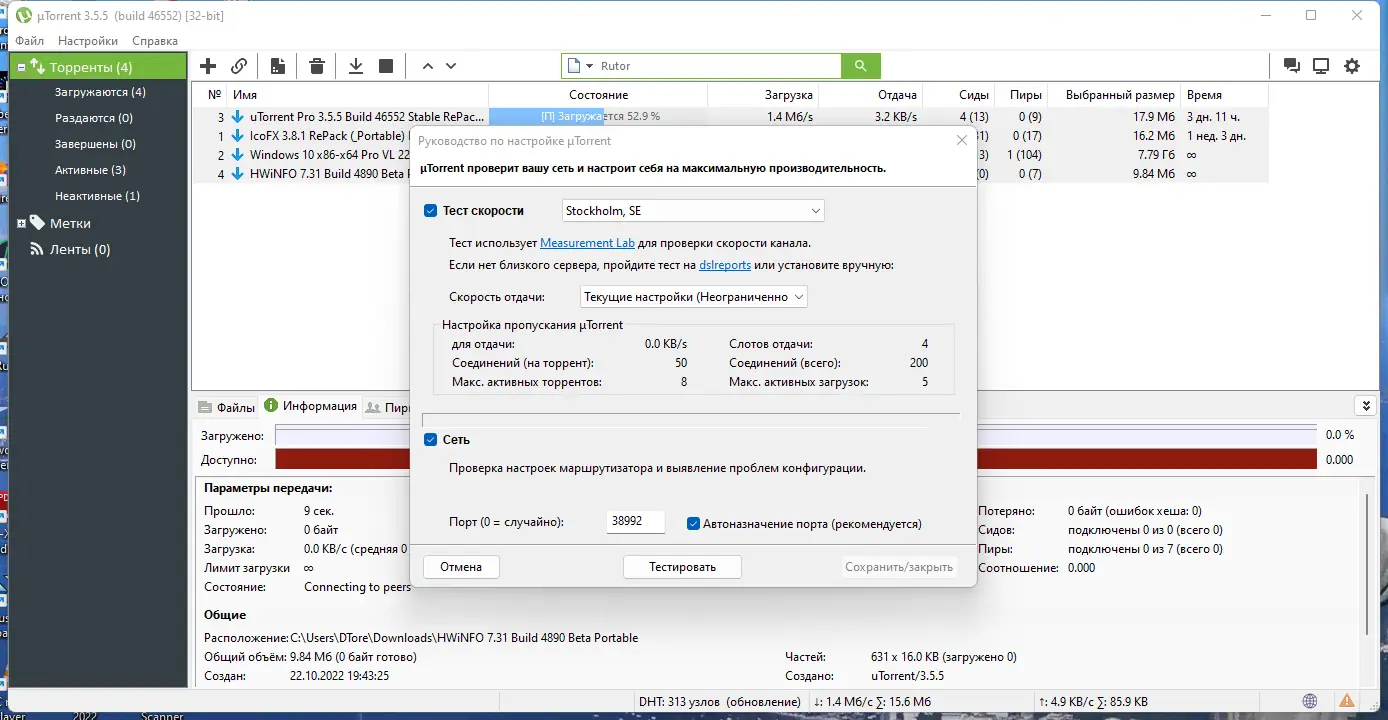The image size is (1388, 720).
Task: Click the uTorrent Pro row progress bar
Action: point(598,116)
